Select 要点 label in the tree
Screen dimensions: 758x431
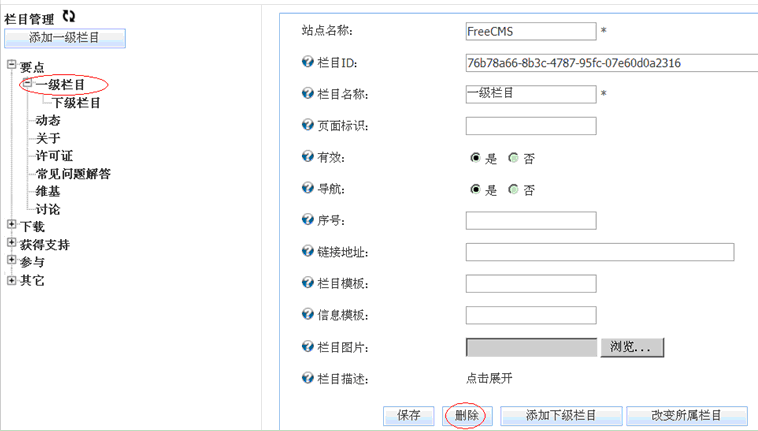[32, 67]
